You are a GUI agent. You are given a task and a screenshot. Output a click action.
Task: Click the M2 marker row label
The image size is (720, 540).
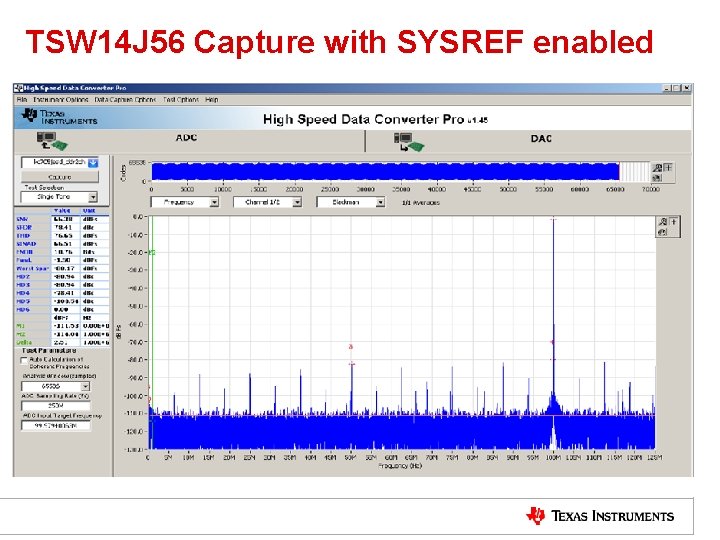(x=21, y=334)
